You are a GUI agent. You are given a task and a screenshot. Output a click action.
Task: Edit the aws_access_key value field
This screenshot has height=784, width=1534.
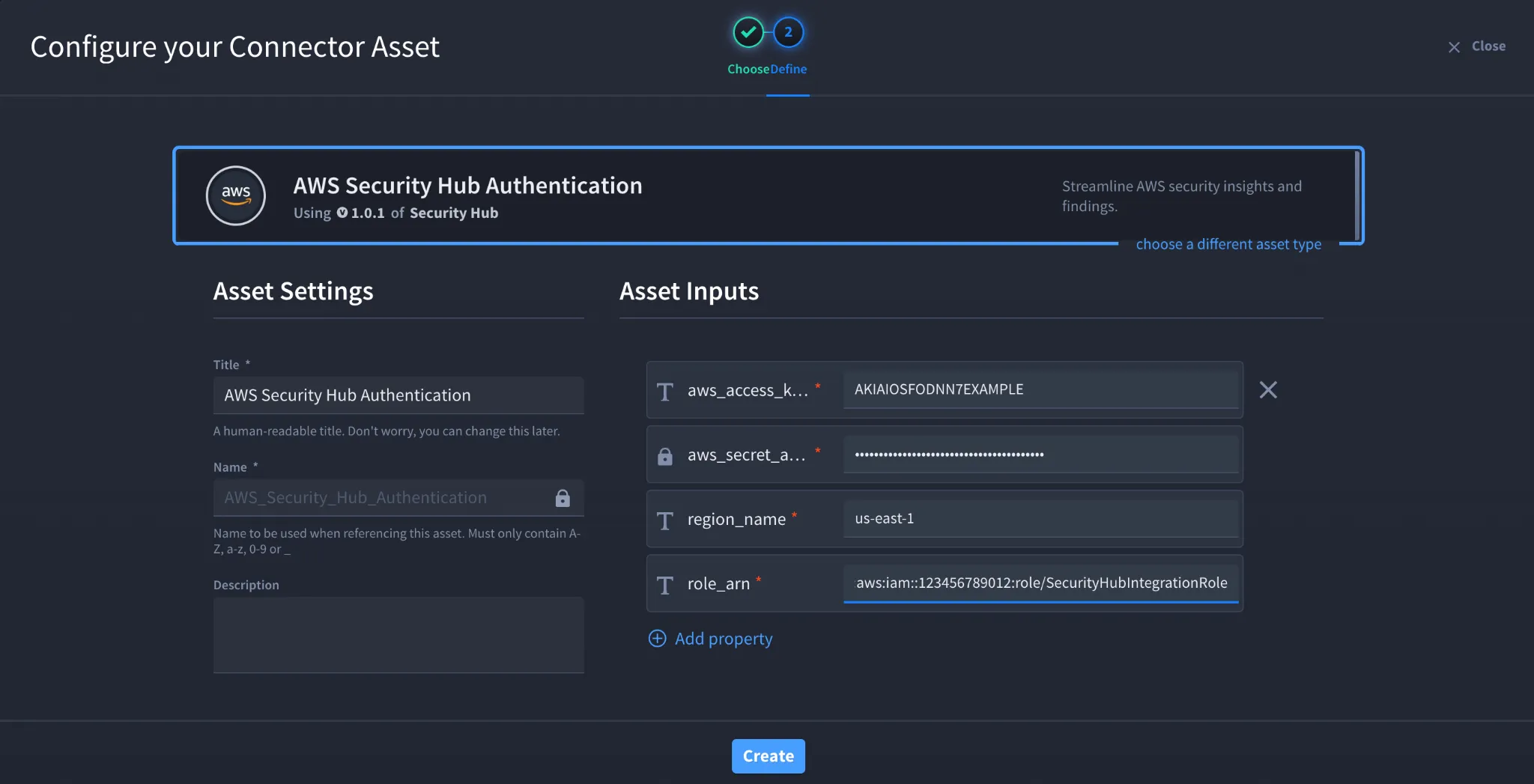pos(1040,389)
